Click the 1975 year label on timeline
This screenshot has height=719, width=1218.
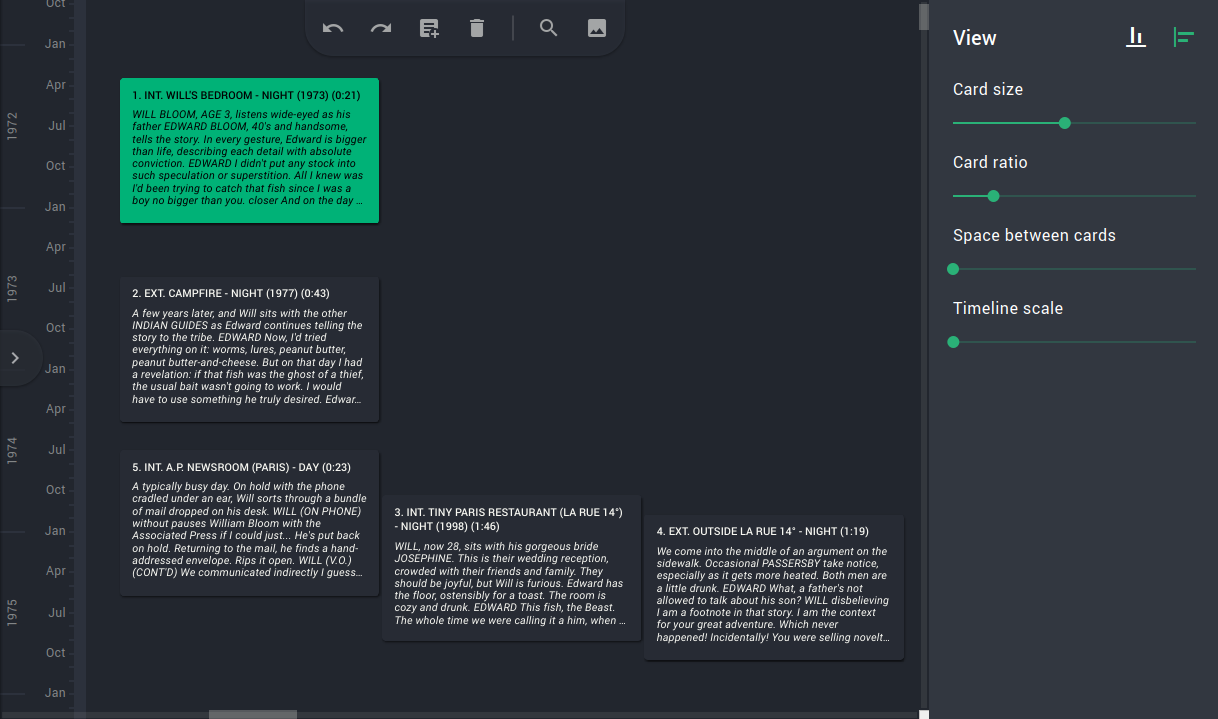pyautogui.click(x=12, y=612)
